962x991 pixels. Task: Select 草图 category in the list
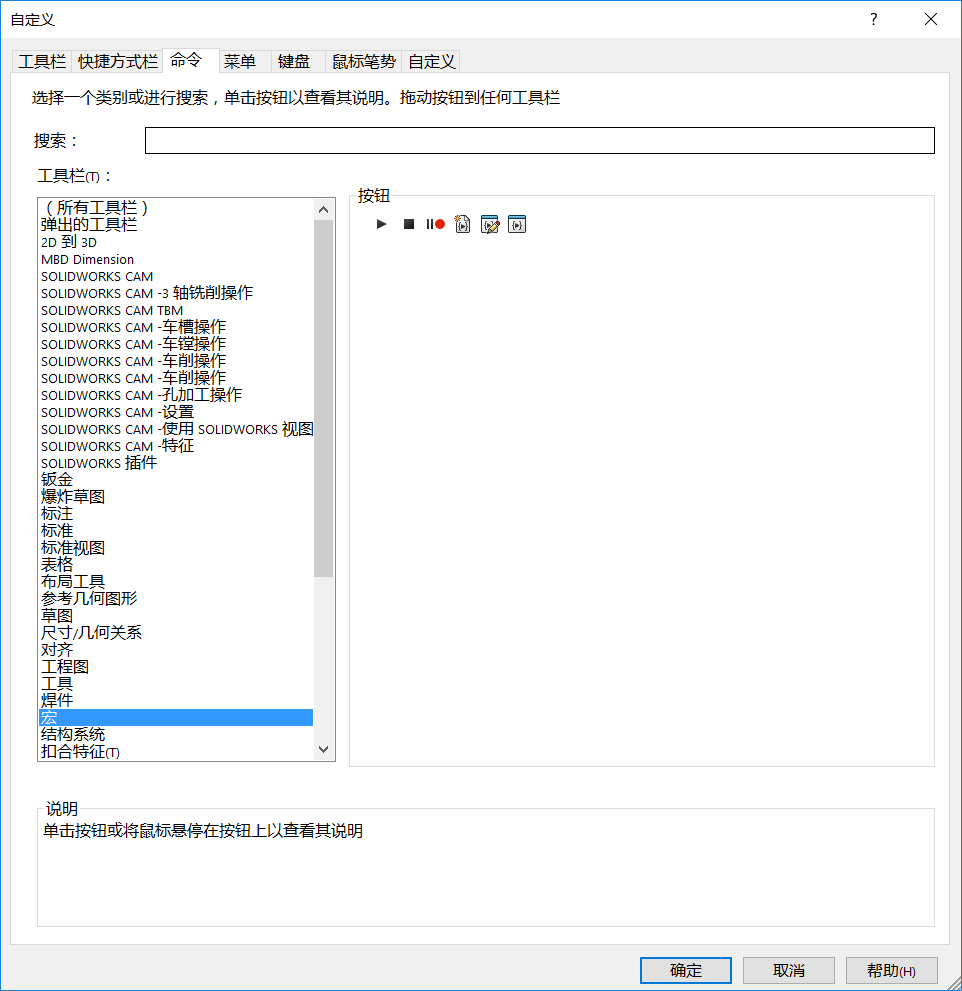click(57, 616)
